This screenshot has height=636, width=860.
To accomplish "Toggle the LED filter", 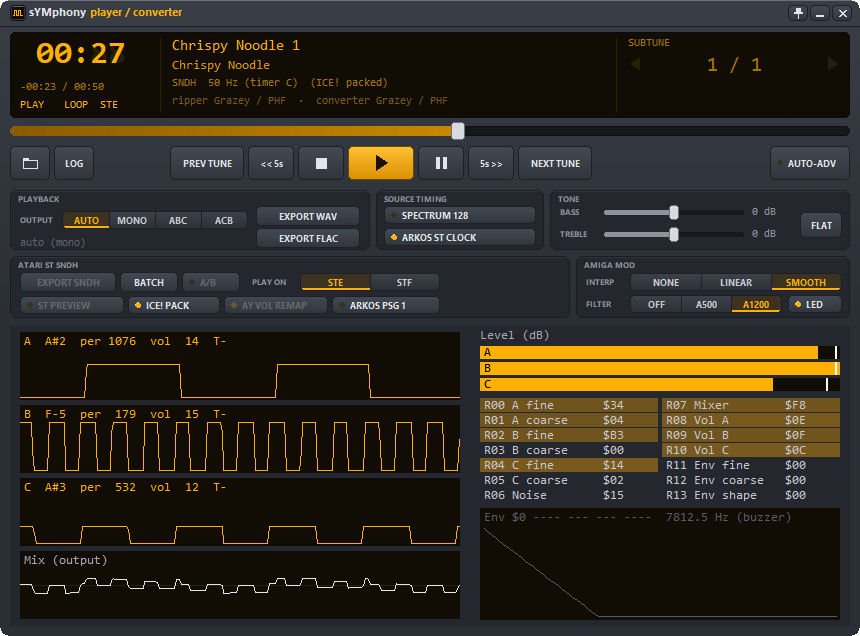I will click(814, 304).
